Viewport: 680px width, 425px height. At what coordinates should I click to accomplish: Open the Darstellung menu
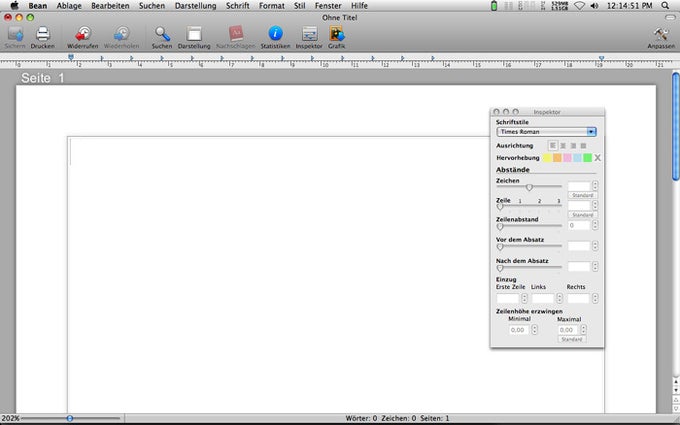coord(195,6)
